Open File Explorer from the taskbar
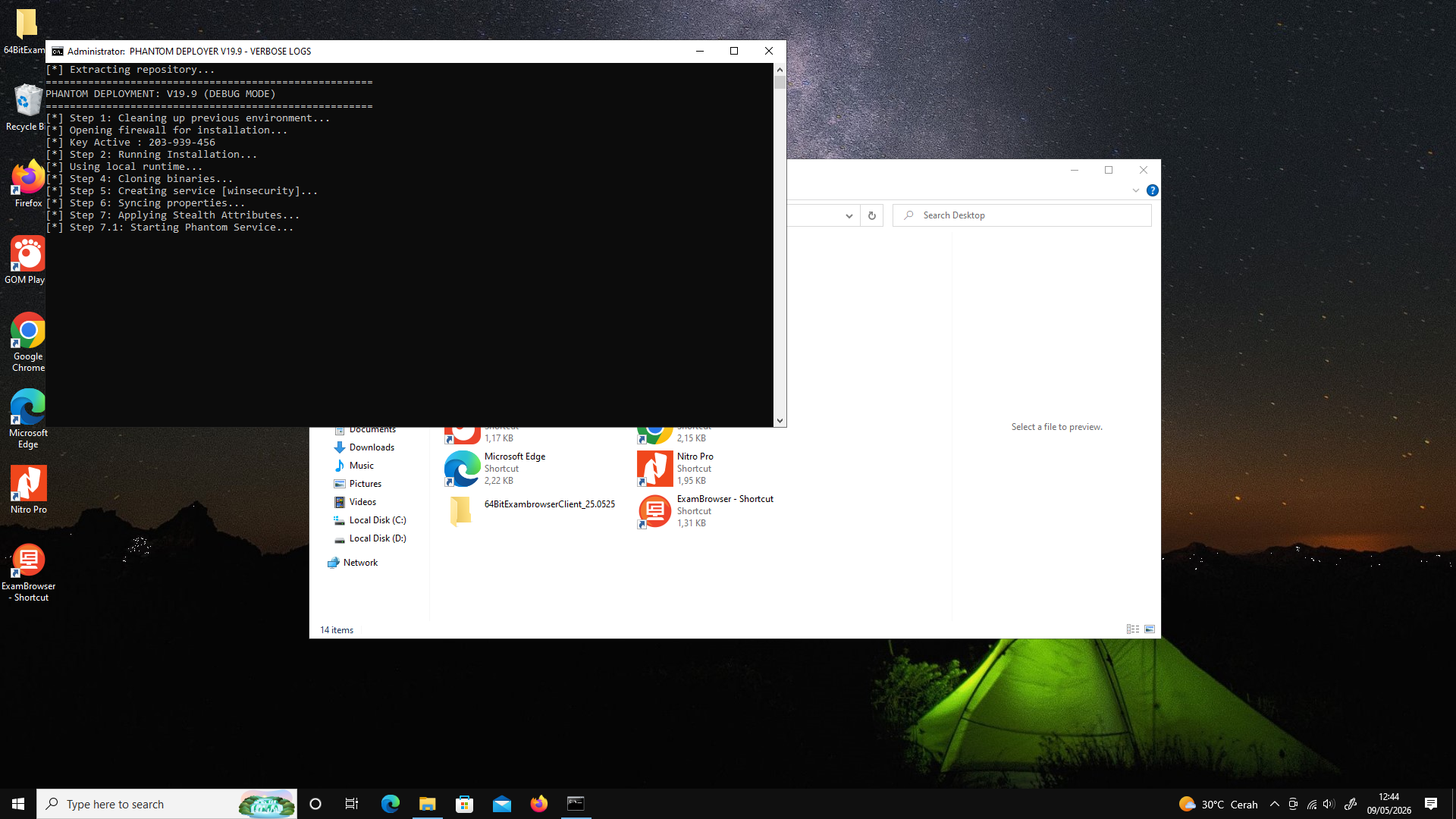 click(x=428, y=804)
